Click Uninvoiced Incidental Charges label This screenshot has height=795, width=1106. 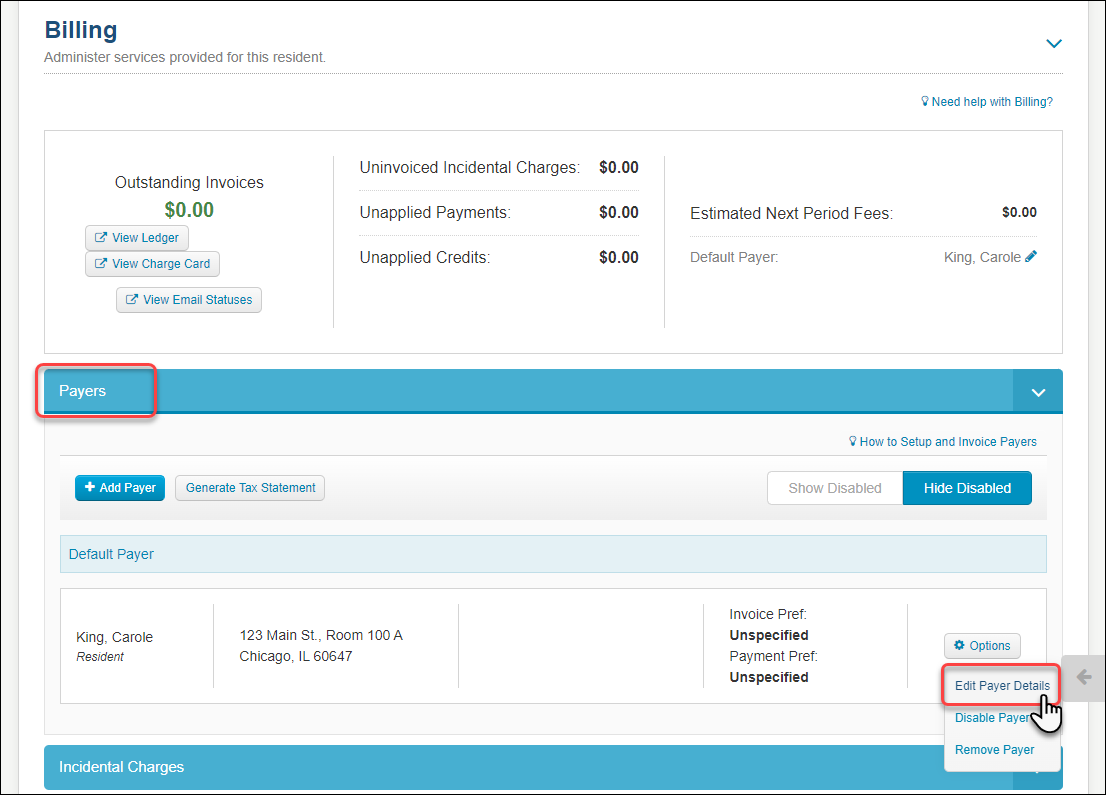(x=470, y=168)
